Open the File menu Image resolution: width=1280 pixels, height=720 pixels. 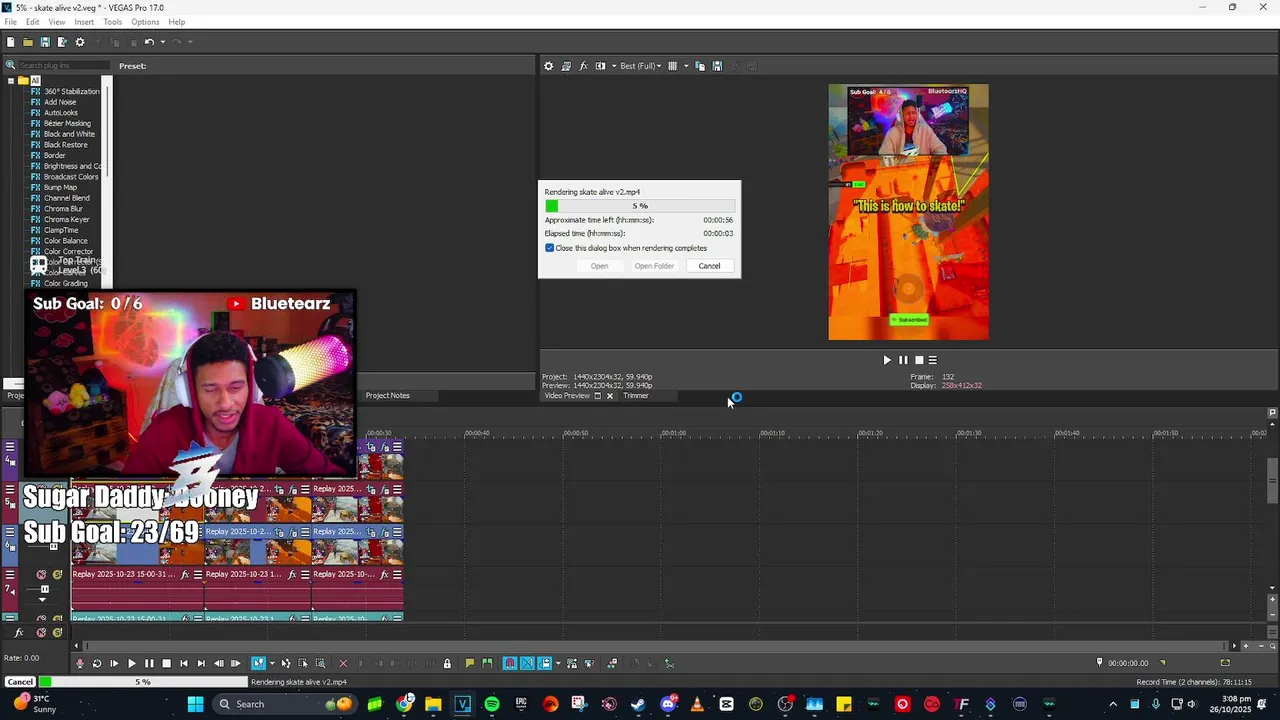pos(10,22)
